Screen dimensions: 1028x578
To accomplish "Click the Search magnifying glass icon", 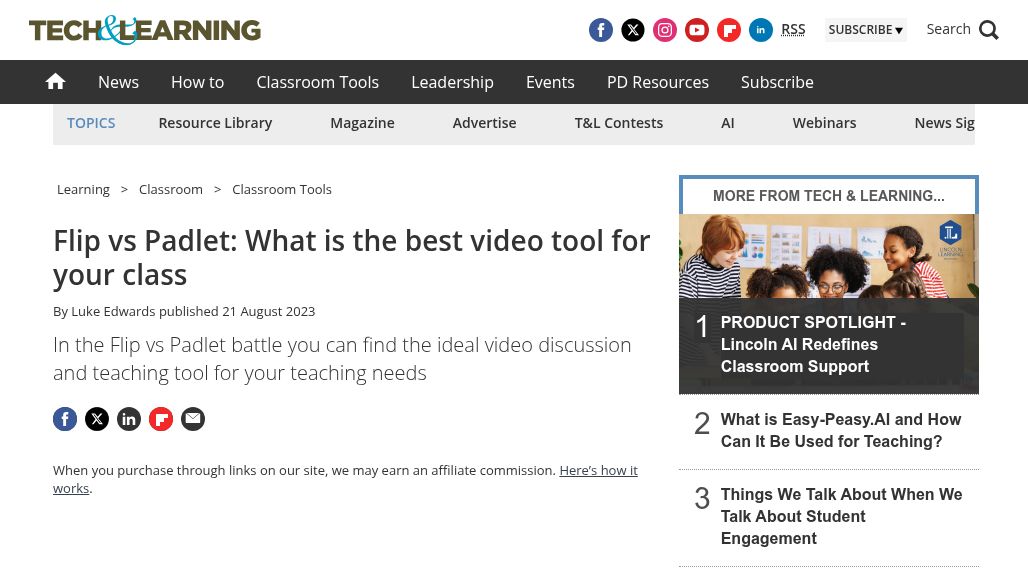I will tap(988, 30).
